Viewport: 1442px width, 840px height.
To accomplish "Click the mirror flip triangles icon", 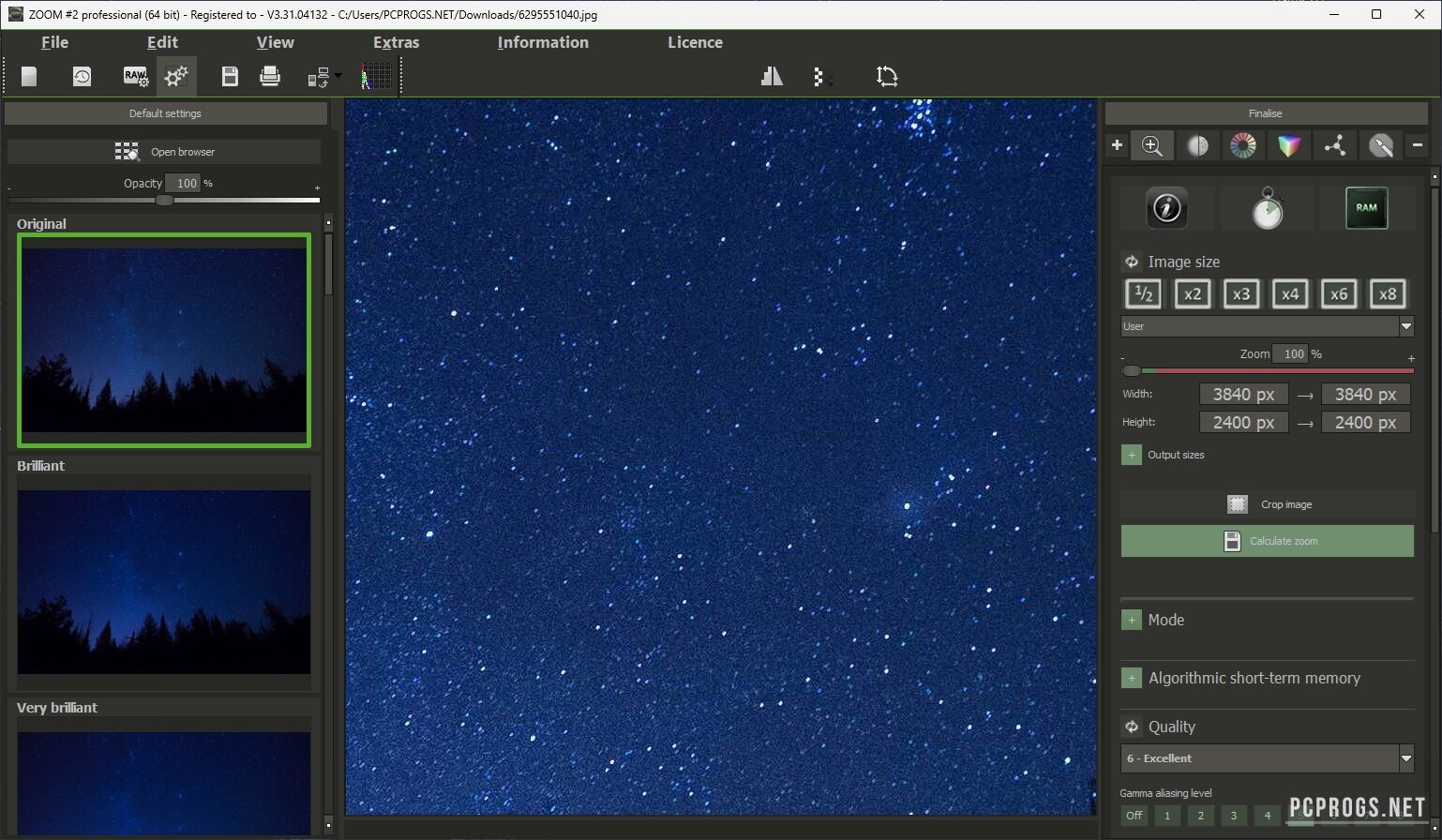I will point(772,77).
